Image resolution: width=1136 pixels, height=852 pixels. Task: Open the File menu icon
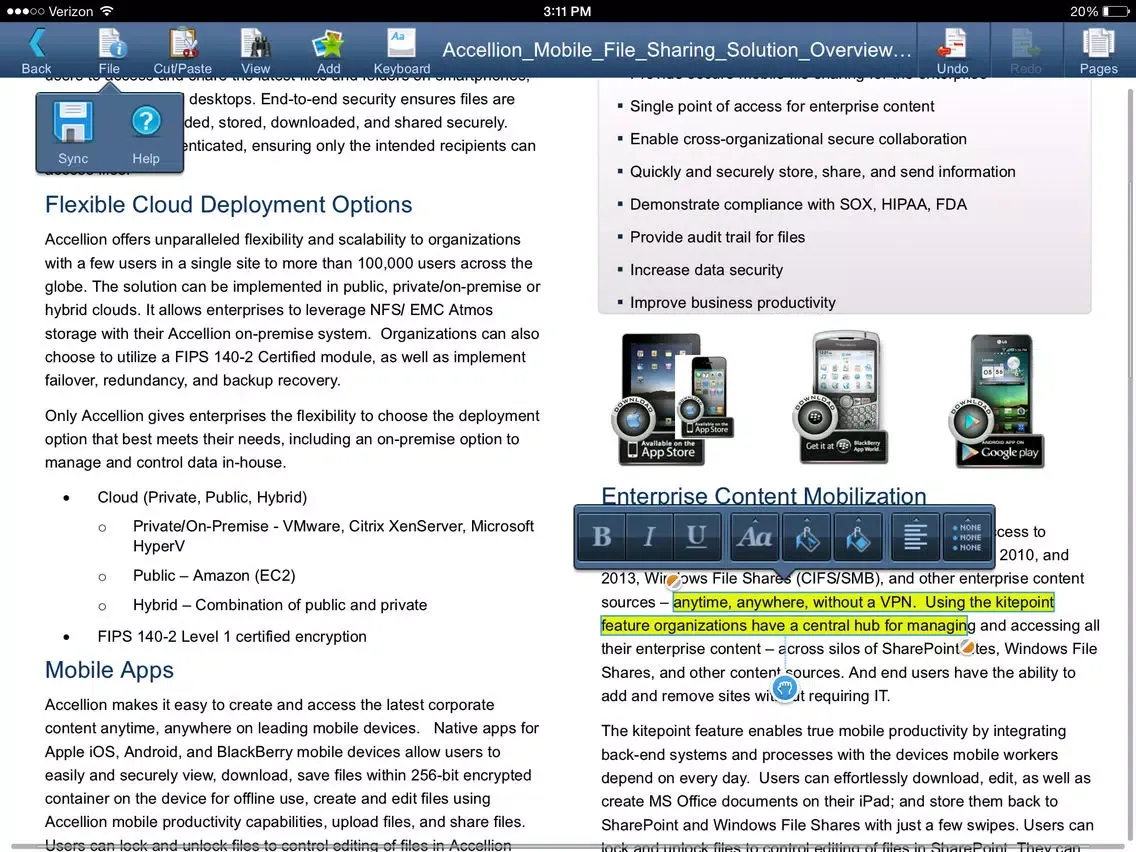coord(111,47)
